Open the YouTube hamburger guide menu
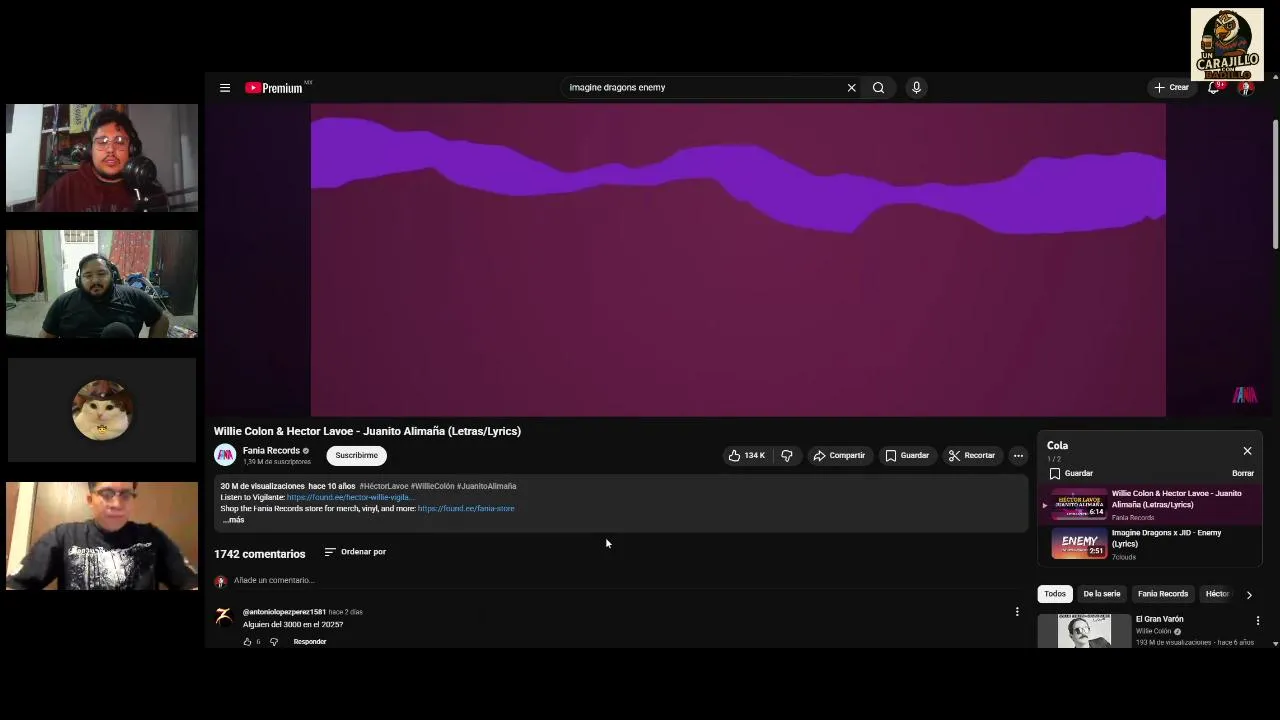 pyautogui.click(x=225, y=88)
